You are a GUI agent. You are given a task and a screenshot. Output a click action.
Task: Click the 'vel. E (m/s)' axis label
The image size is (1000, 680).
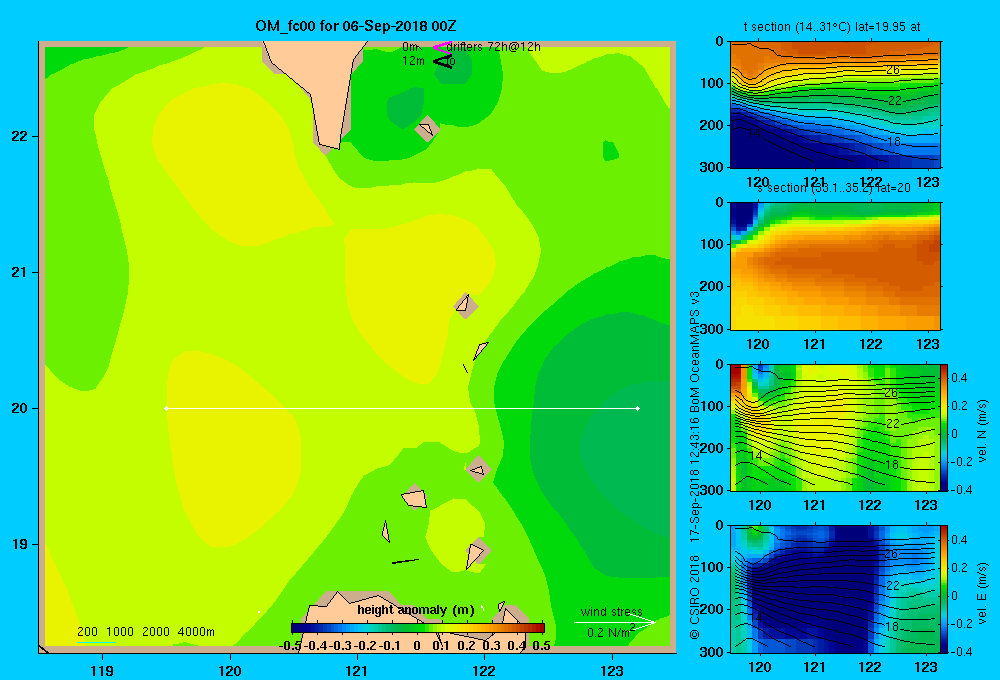tap(982, 592)
